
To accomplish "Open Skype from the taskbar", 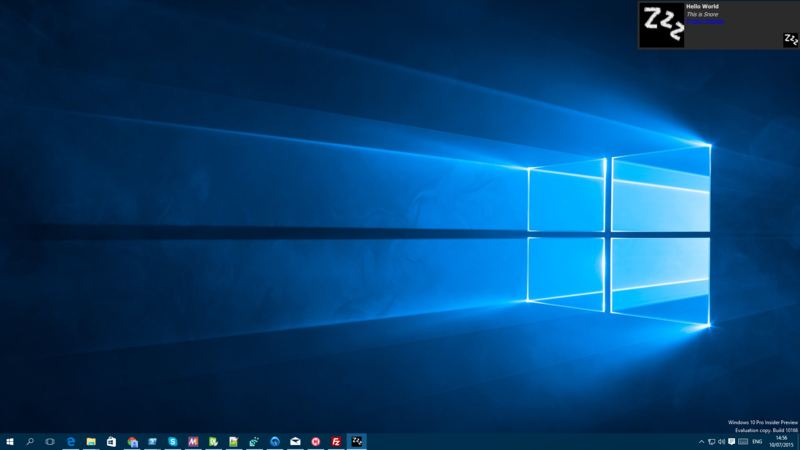I will [172, 442].
